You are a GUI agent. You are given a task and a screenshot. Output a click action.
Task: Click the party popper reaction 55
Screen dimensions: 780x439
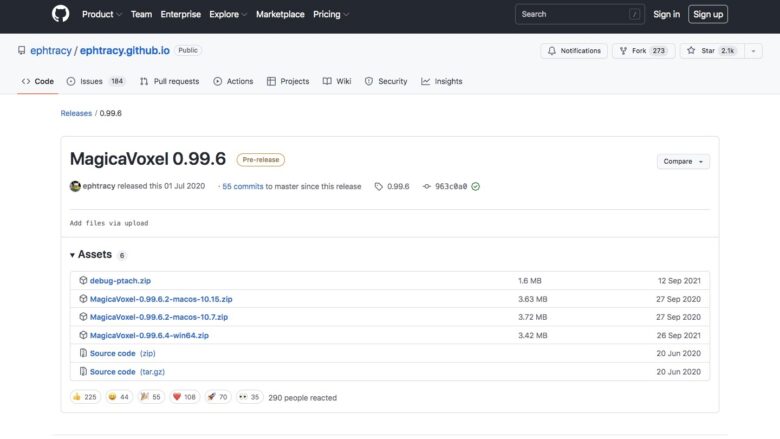coord(151,397)
